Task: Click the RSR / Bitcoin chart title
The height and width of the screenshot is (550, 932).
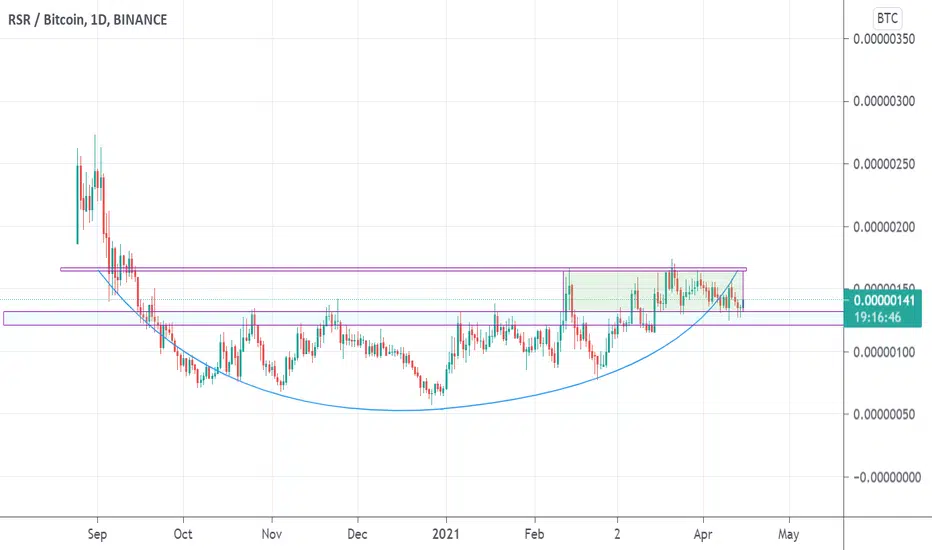Action: pos(87,20)
